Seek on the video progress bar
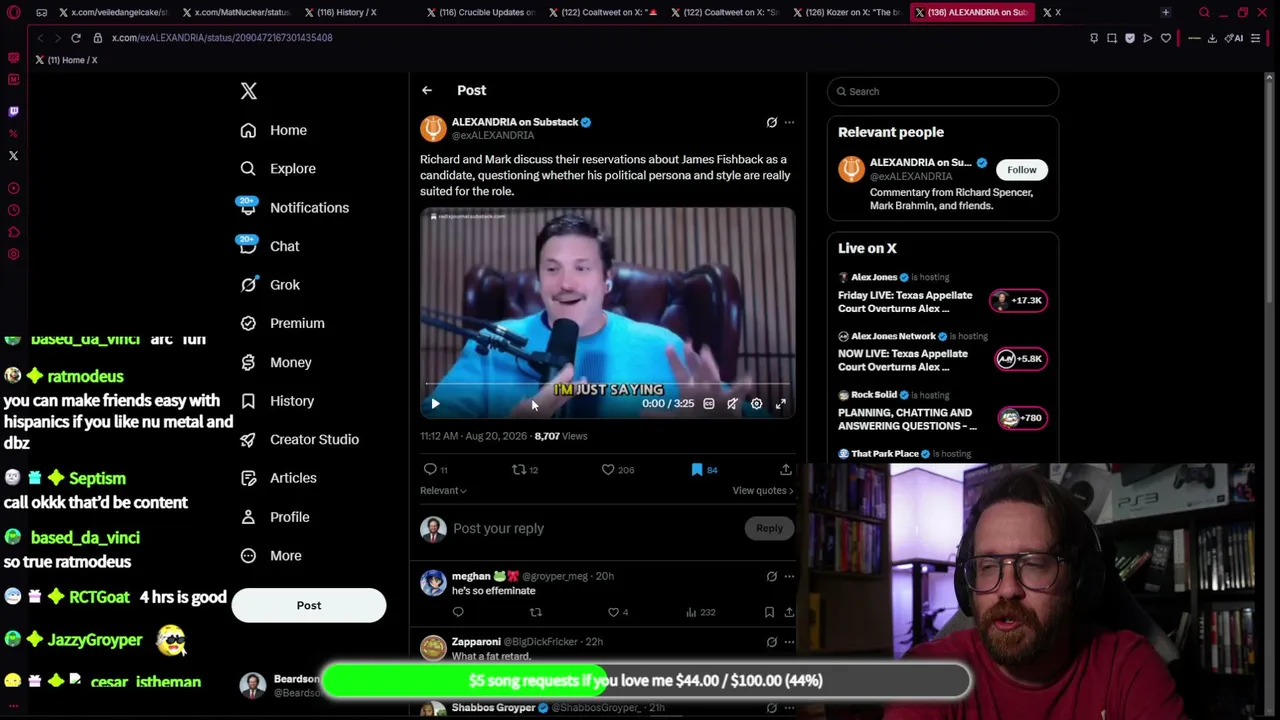 click(x=607, y=384)
